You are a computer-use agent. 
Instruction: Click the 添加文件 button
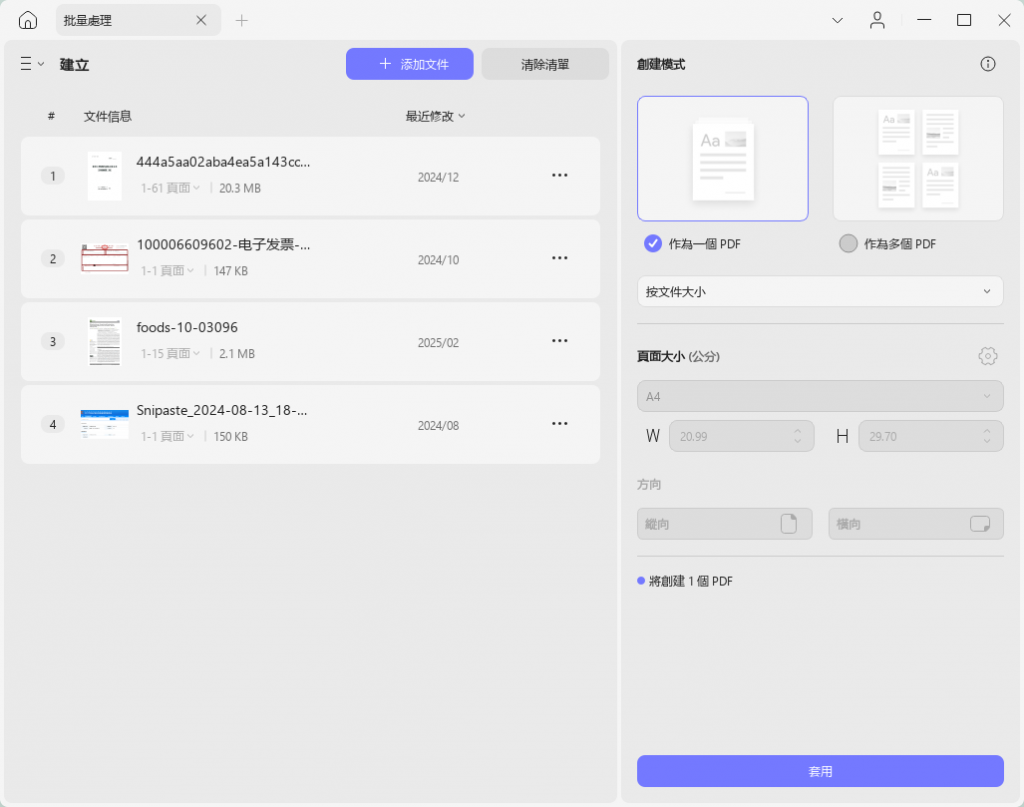[x=409, y=64]
